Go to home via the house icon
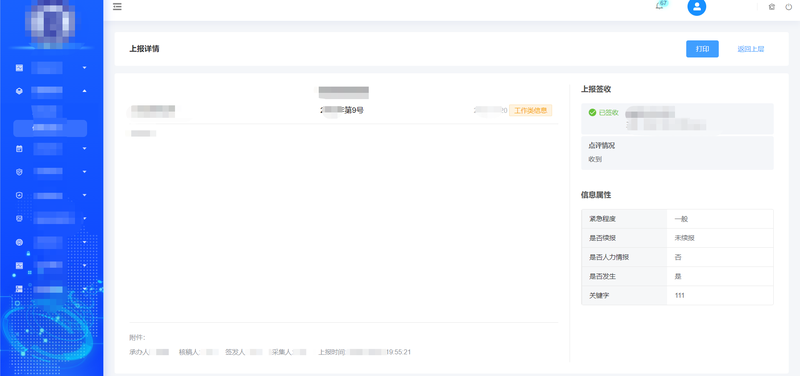Viewport: 800px width, 376px height. point(771,7)
